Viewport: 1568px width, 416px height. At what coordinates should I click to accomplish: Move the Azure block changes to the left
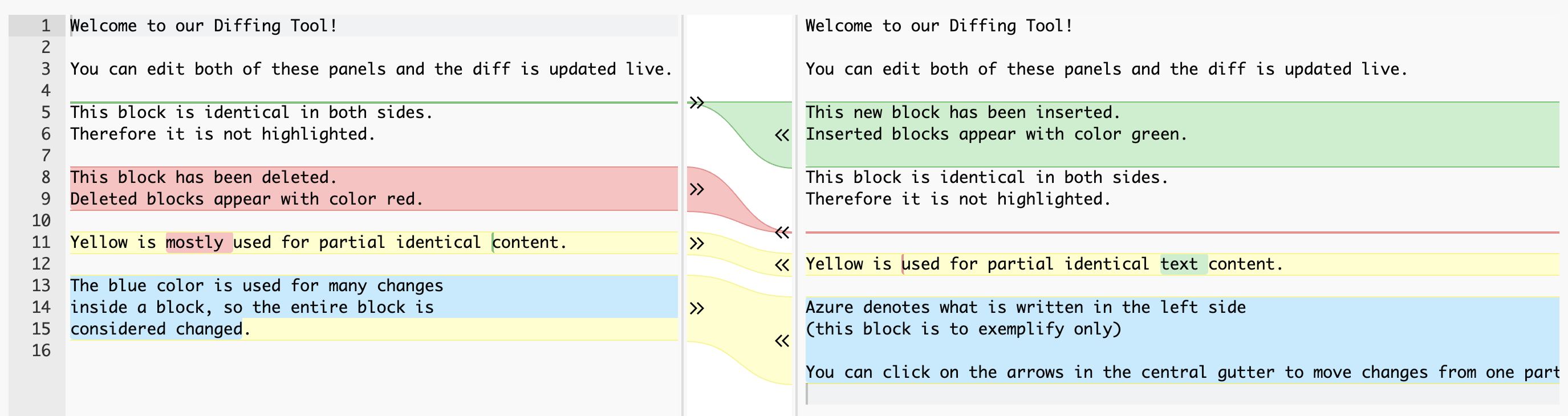(782, 341)
